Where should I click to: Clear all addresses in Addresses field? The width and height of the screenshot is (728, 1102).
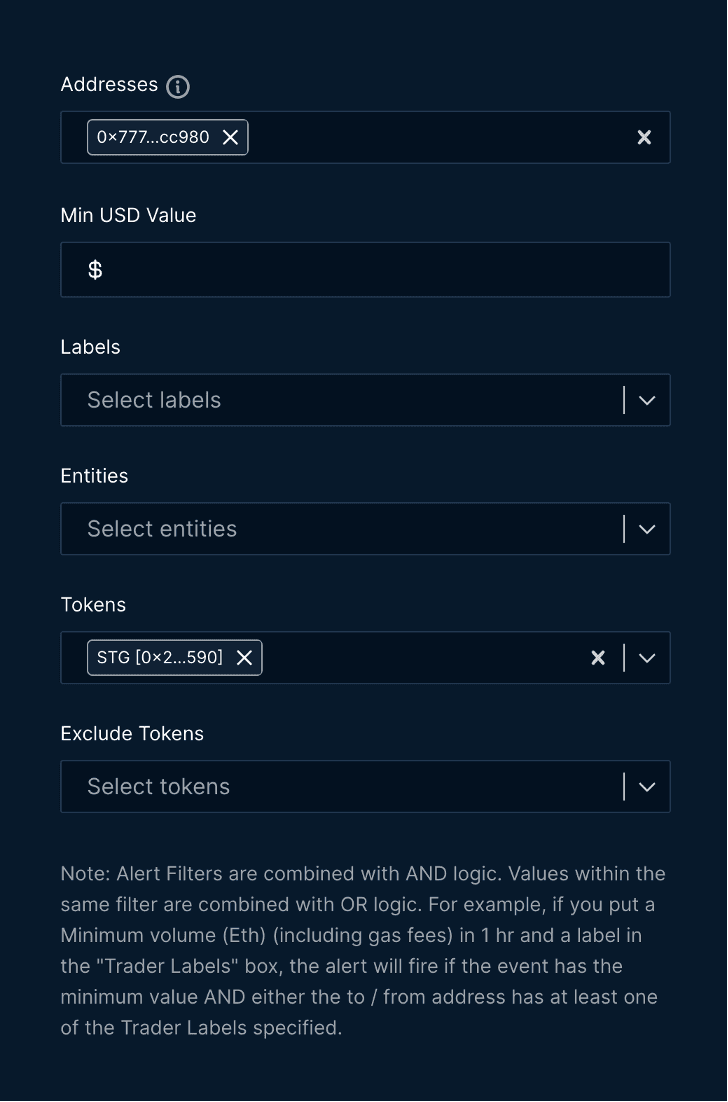644,138
